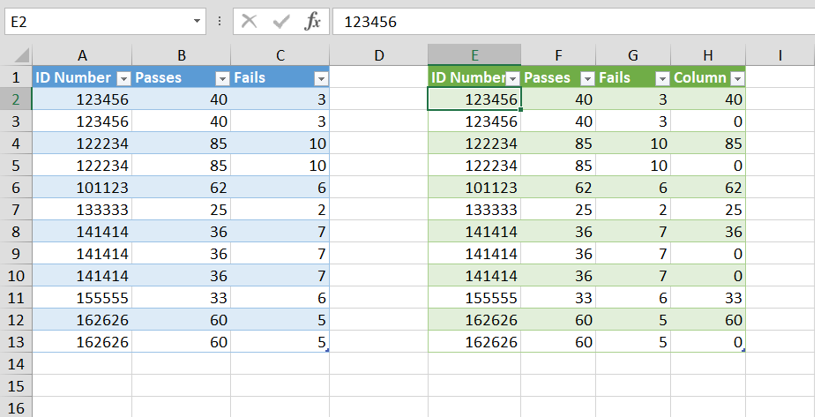The image size is (815, 417).
Task: Select cell H11 containing 33
Action: tap(708, 297)
